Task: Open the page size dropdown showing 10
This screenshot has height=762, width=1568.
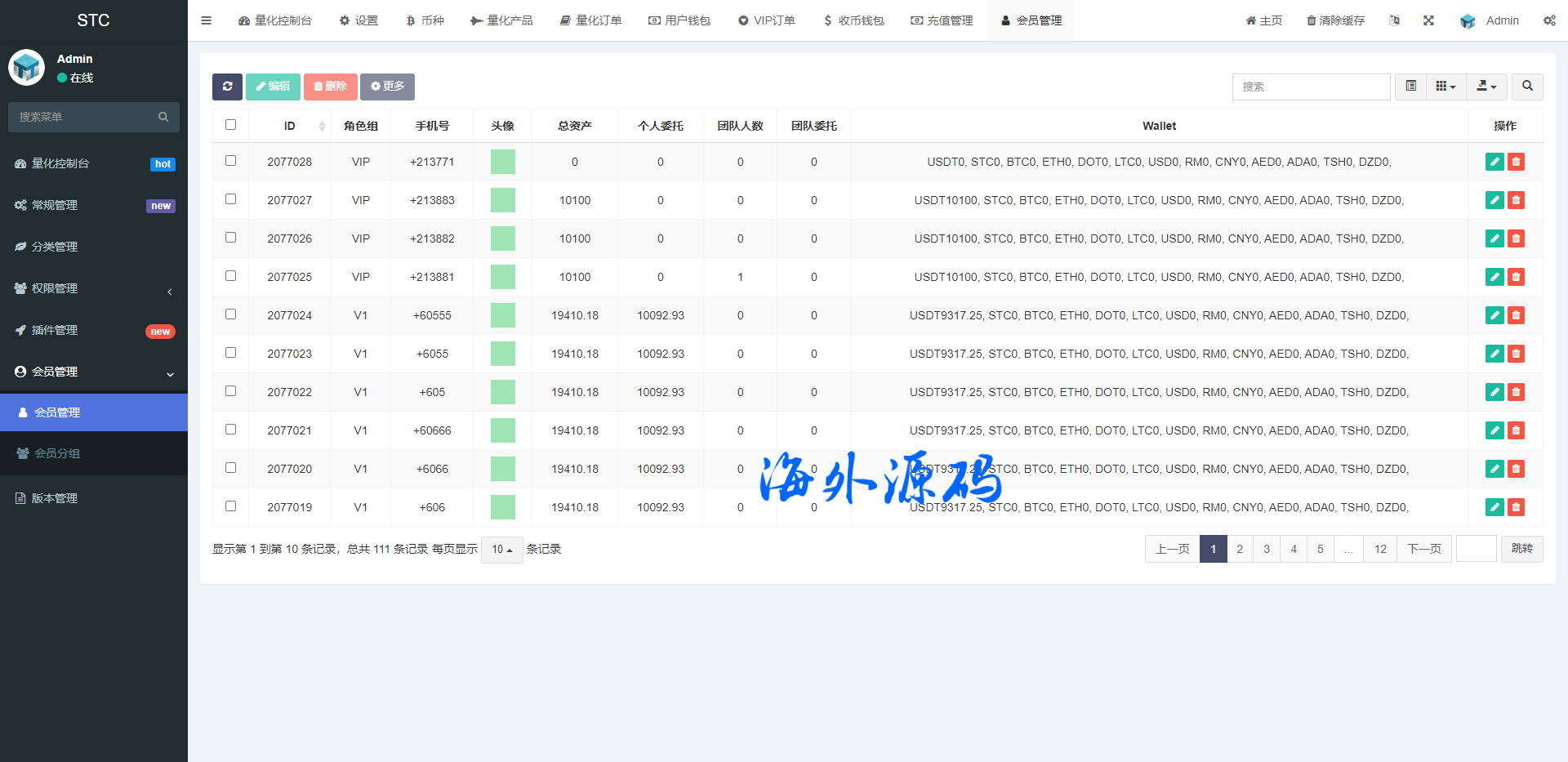Action: tap(501, 550)
